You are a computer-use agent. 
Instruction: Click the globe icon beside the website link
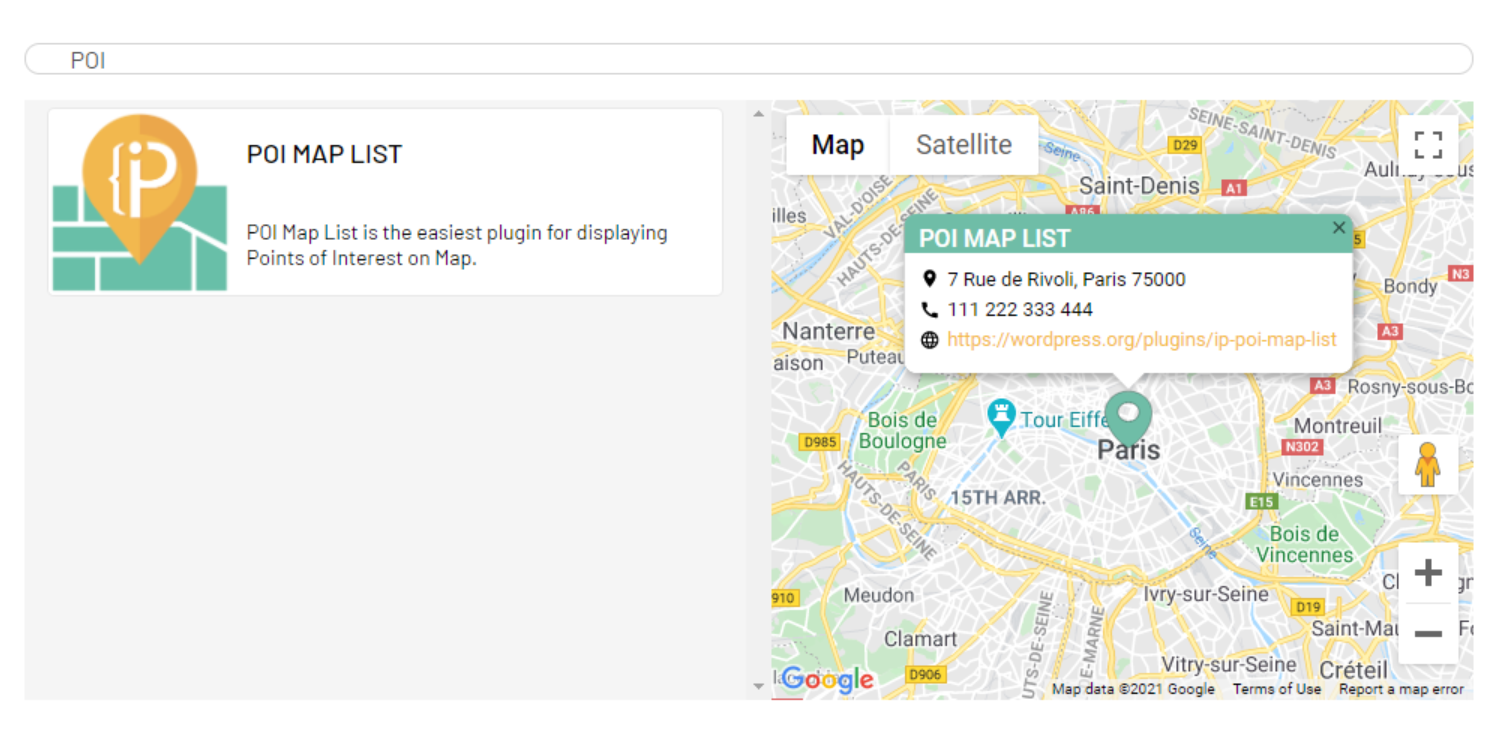(x=930, y=340)
